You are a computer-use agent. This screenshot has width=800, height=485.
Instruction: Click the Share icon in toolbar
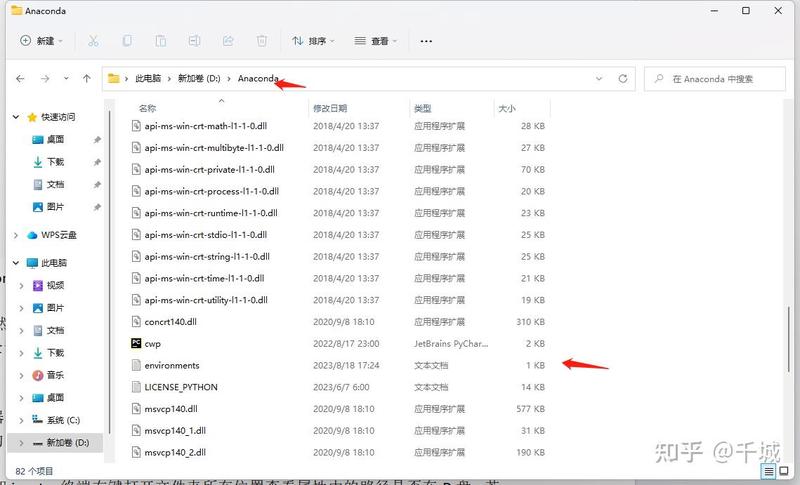[228, 41]
